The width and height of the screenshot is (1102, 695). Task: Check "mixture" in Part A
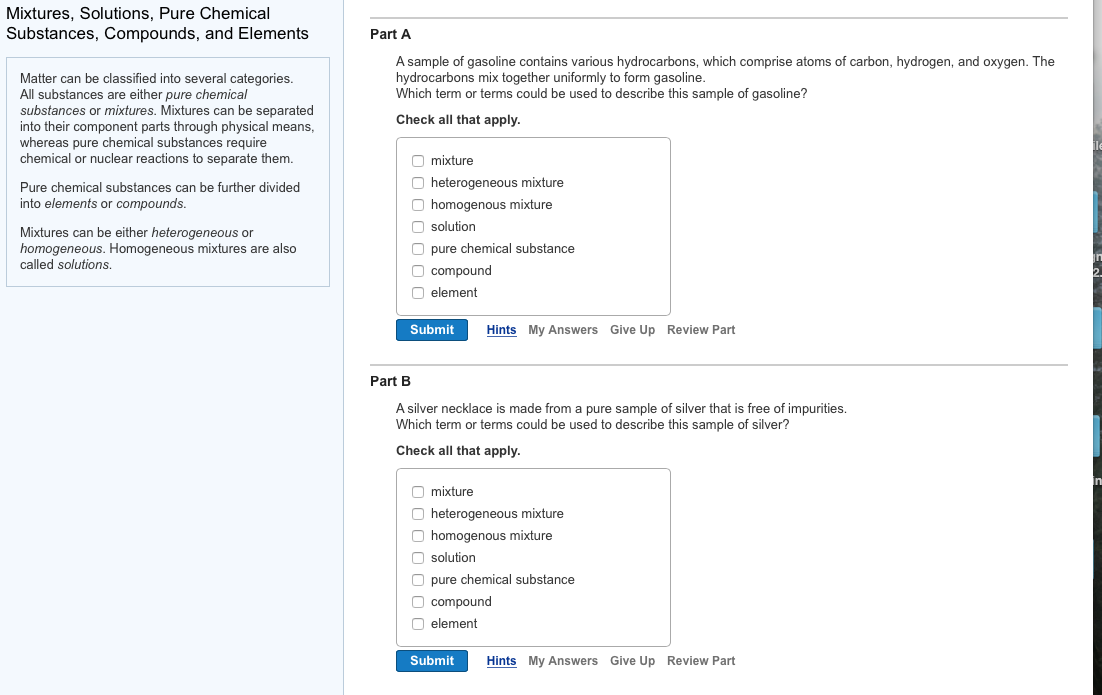click(x=417, y=160)
